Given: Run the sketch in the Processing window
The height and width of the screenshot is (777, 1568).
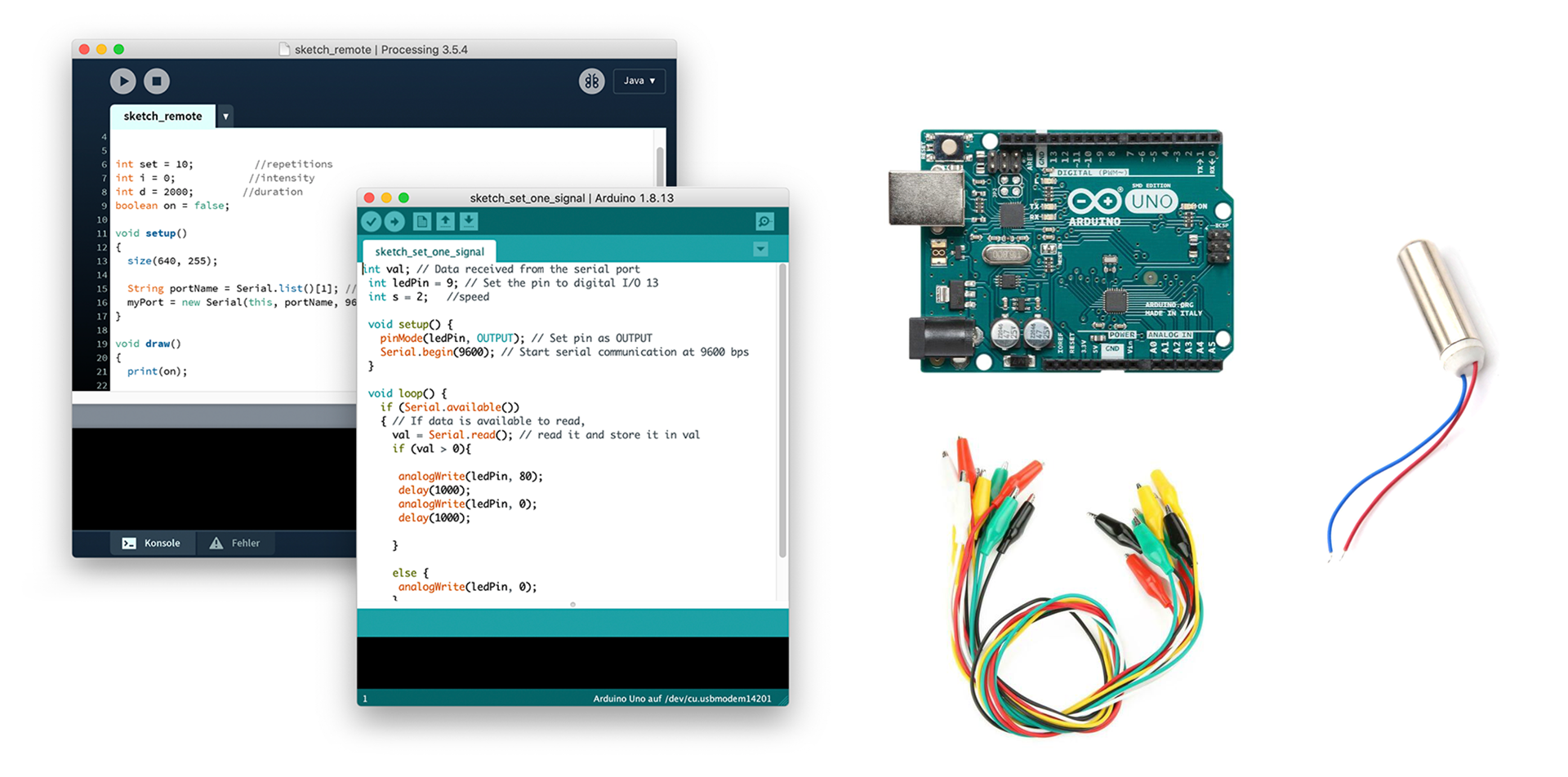Looking at the screenshot, I should [123, 81].
